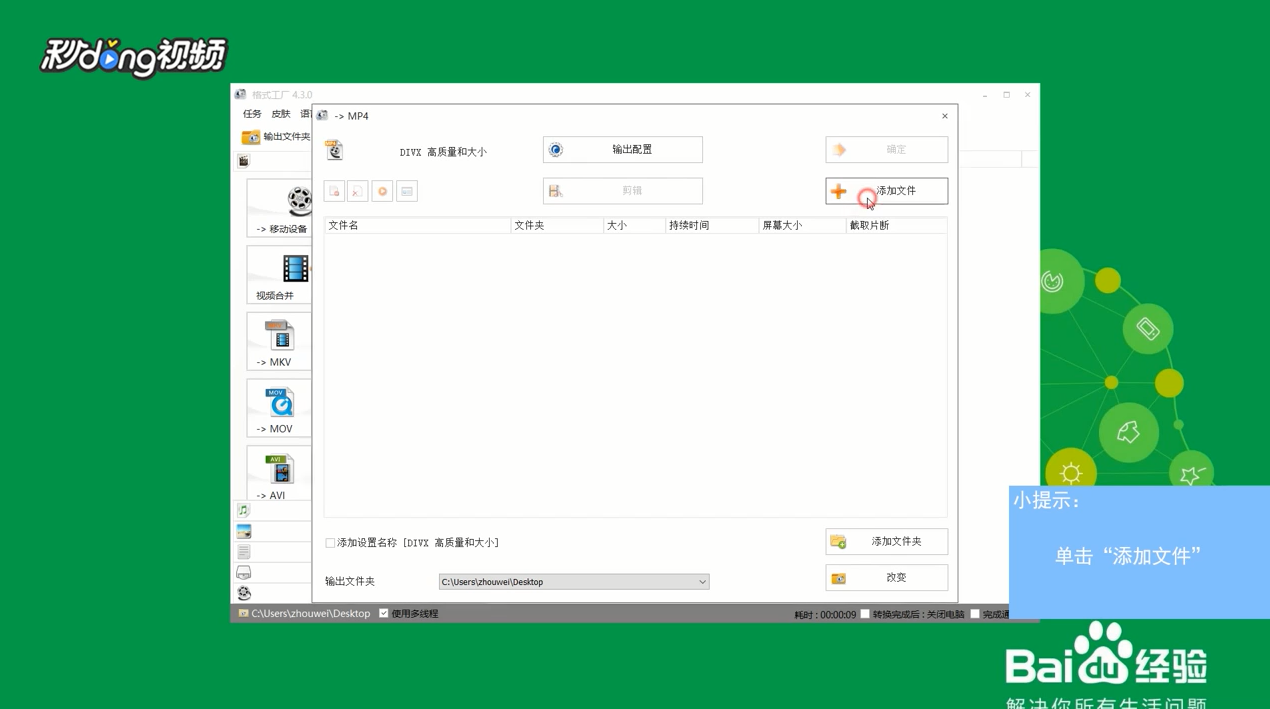
Task: Close the -> MP4 dialog
Action: click(x=944, y=116)
